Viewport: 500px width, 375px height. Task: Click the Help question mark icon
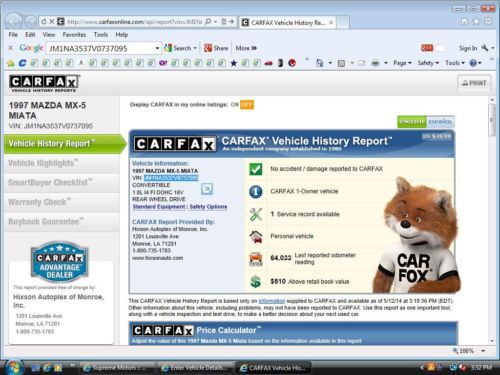pos(473,63)
